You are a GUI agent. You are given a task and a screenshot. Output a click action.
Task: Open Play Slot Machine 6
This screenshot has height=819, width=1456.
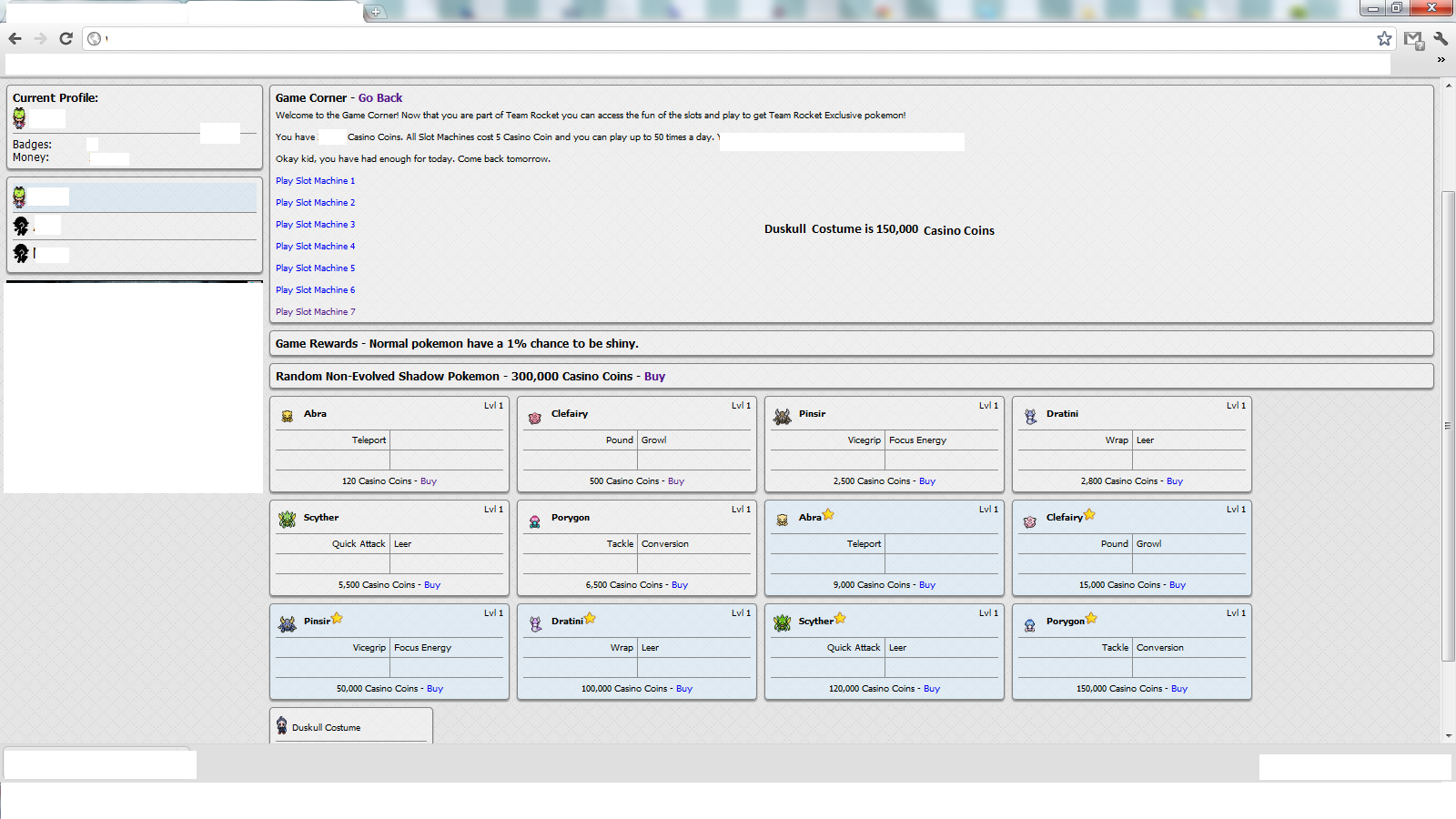316,290
